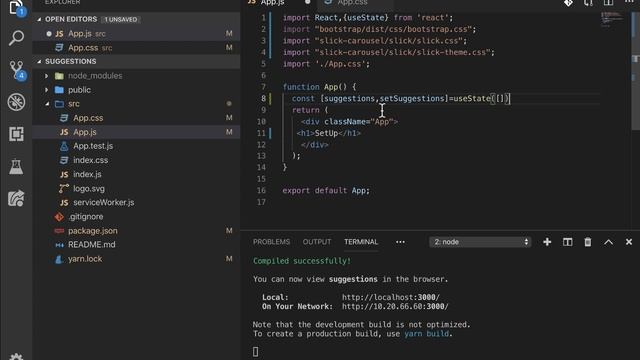Maximize the panel with chevron up
The image size is (640, 360).
click(x=608, y=242)
